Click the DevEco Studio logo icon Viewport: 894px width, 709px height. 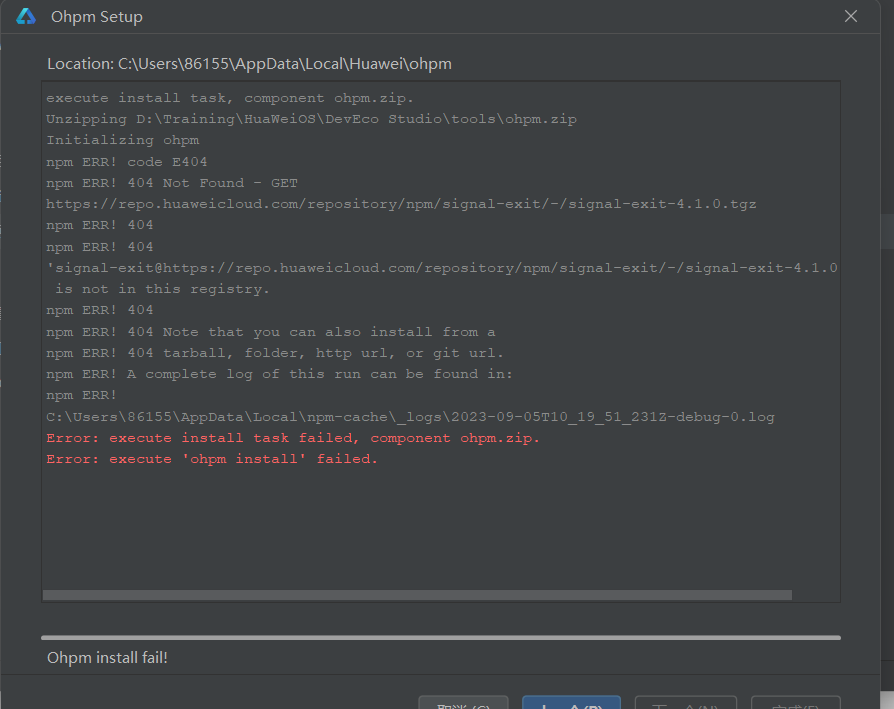(26, 17)
